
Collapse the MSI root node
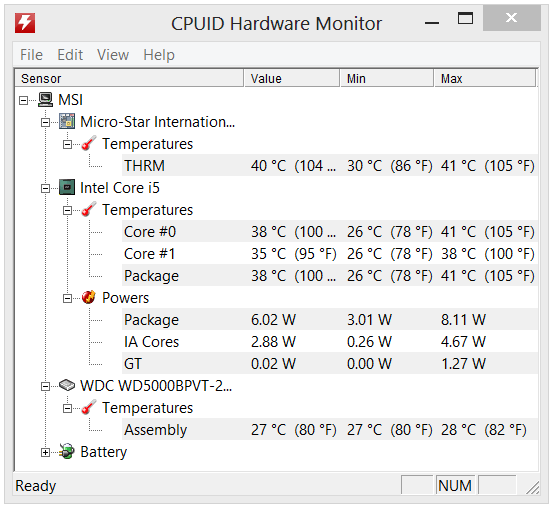pos(23,100)
